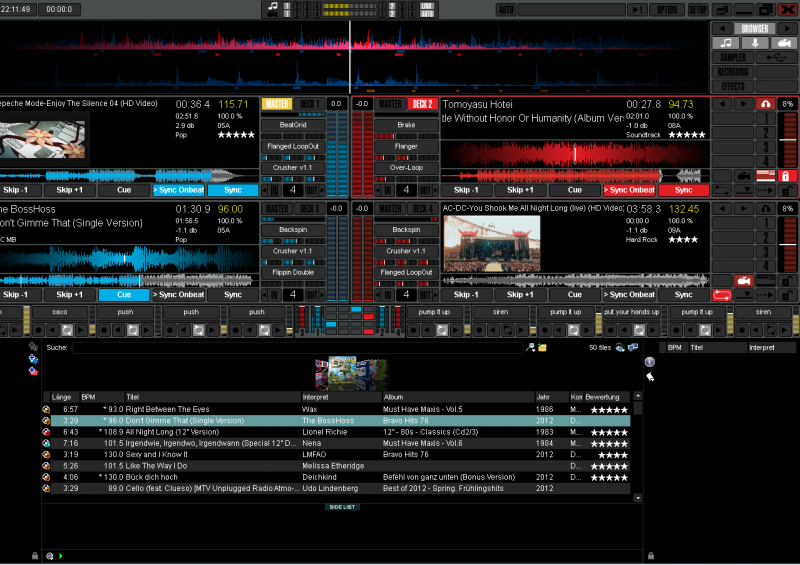Open the BeatGrid effect selector on Deck 1

pos(292,125)
